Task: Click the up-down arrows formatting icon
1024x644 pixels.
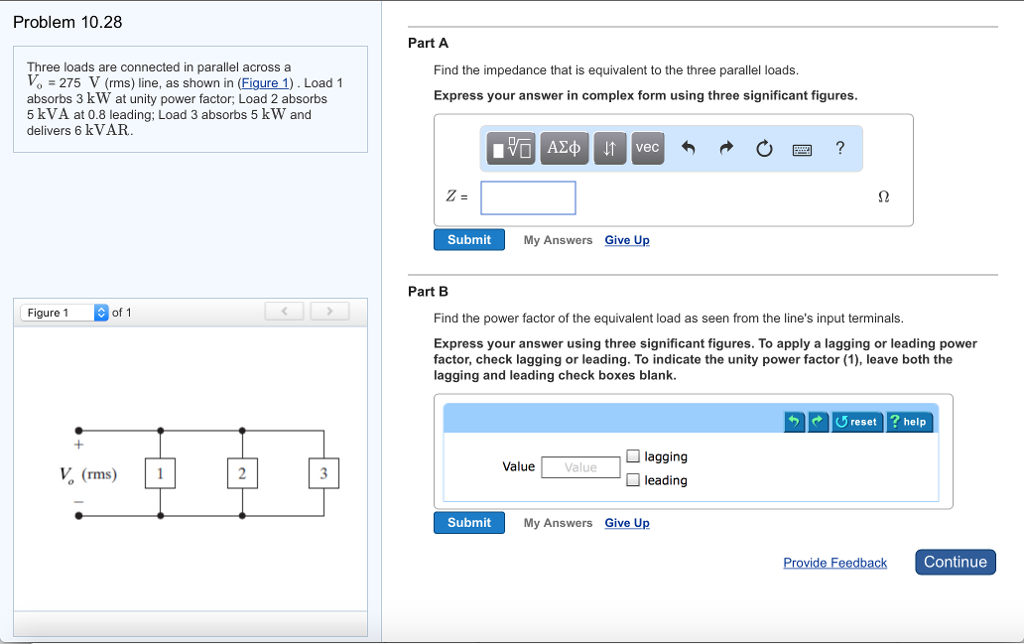Action: (610, 148)
